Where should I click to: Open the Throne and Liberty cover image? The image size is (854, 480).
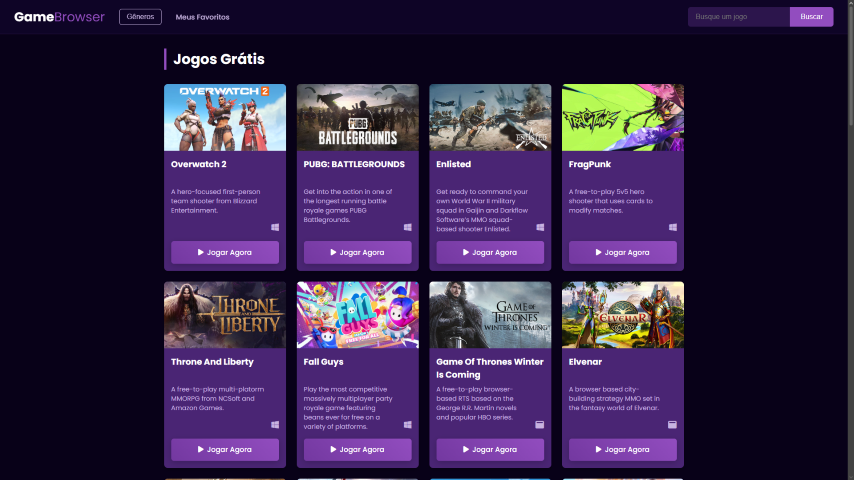point(225,315)
